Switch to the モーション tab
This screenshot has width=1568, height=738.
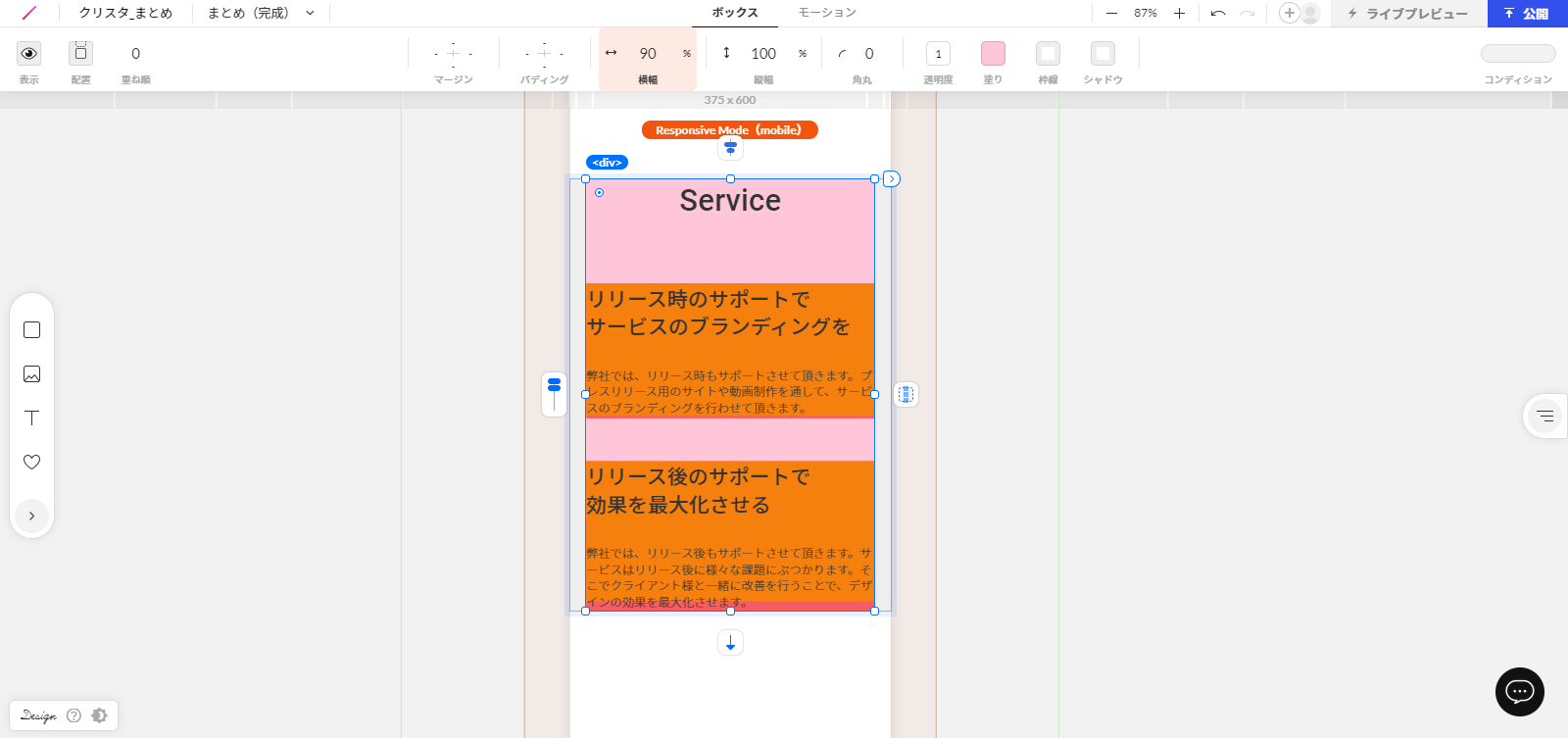[827, 13]
